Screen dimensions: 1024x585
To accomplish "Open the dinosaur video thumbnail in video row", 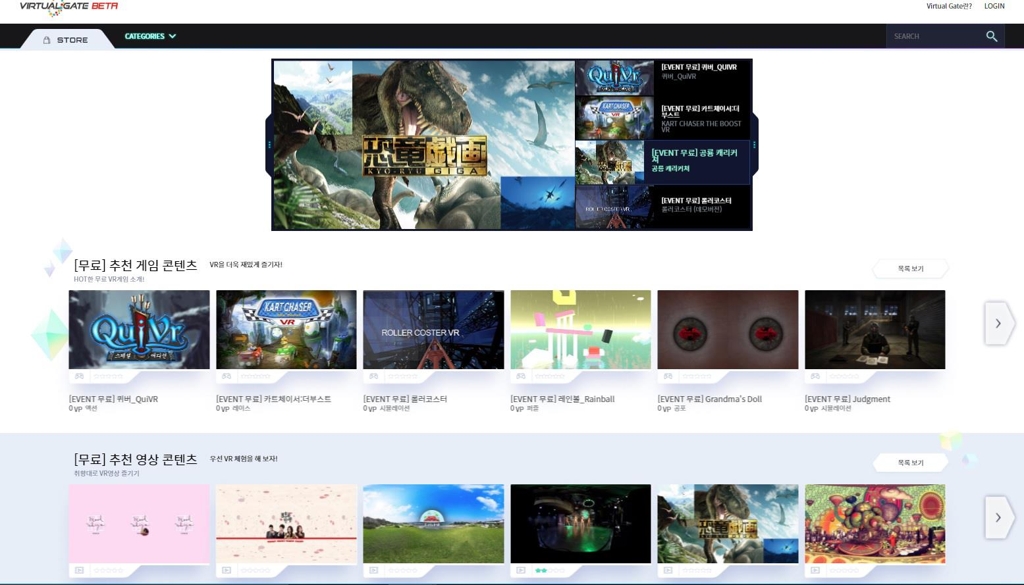I will 728,524.
